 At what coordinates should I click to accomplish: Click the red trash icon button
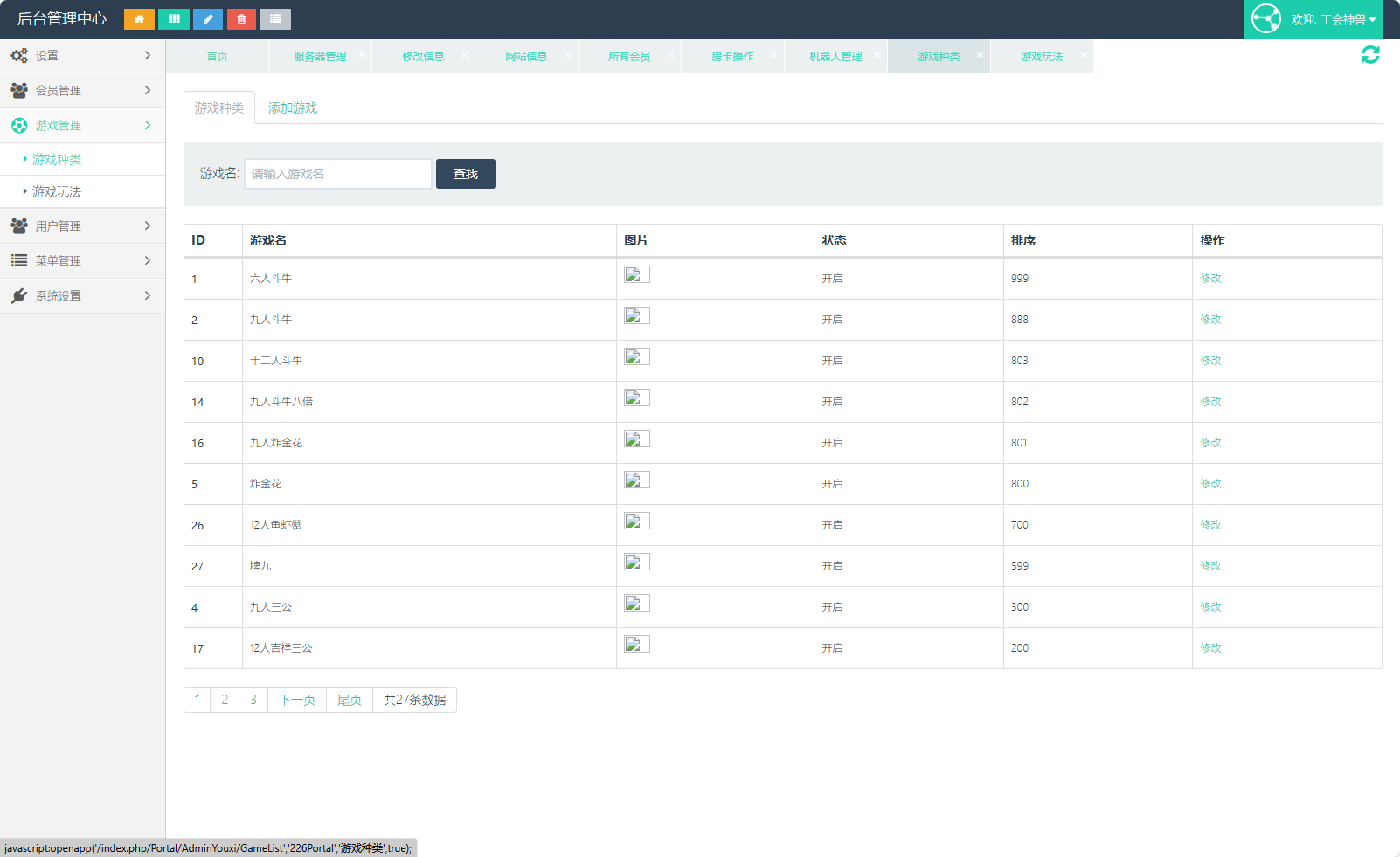coord(241,19)
